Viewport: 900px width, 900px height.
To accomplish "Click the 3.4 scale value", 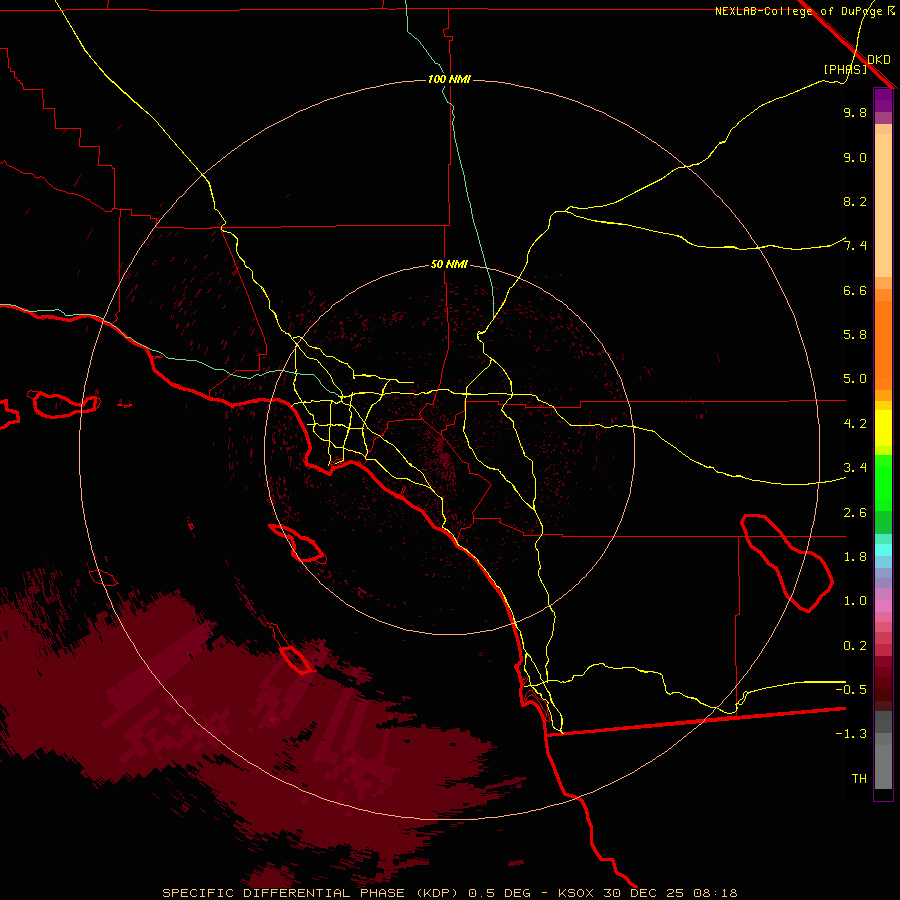I will [855, 468].
